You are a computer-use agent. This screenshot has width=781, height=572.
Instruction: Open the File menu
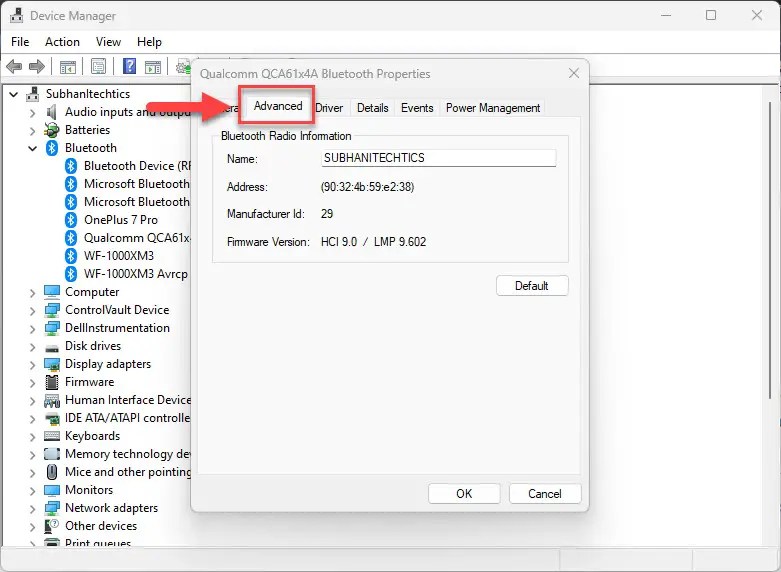(x=20, y=42)
